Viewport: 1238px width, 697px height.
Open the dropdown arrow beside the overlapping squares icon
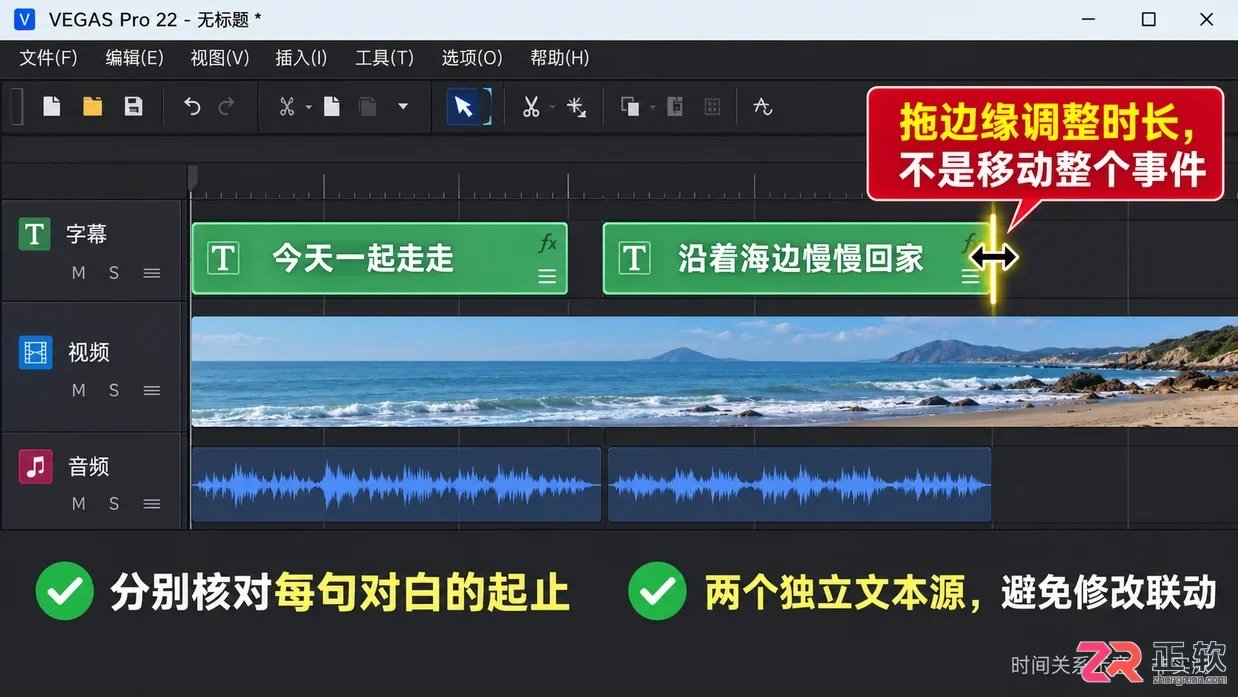(x=652, y=107)
